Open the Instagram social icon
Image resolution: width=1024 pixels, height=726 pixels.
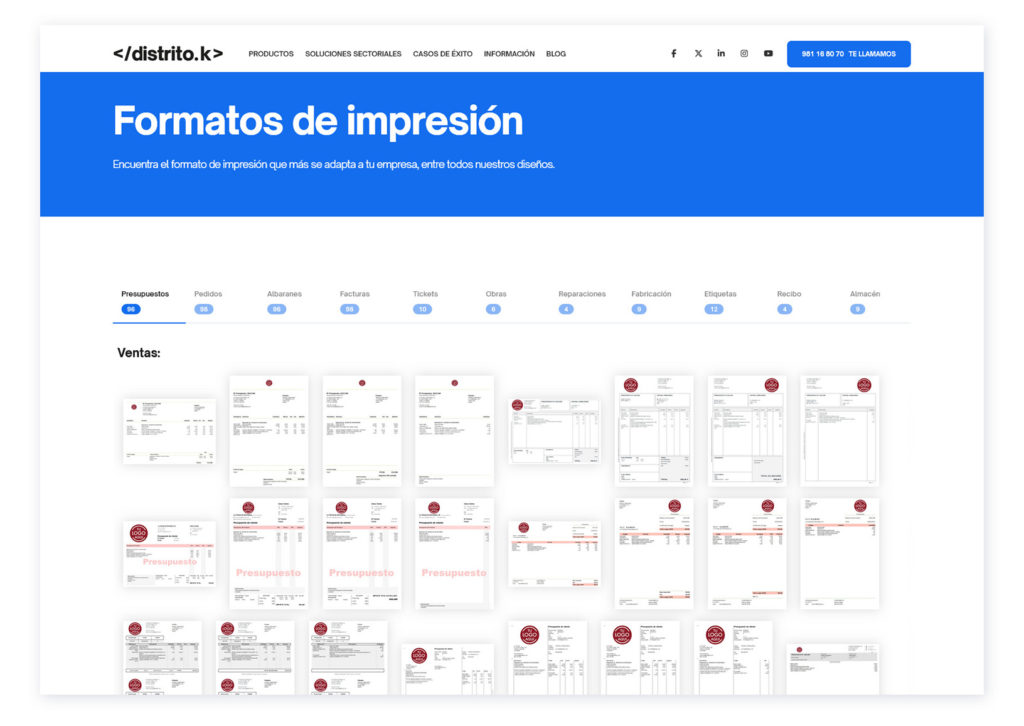[744, 54]
